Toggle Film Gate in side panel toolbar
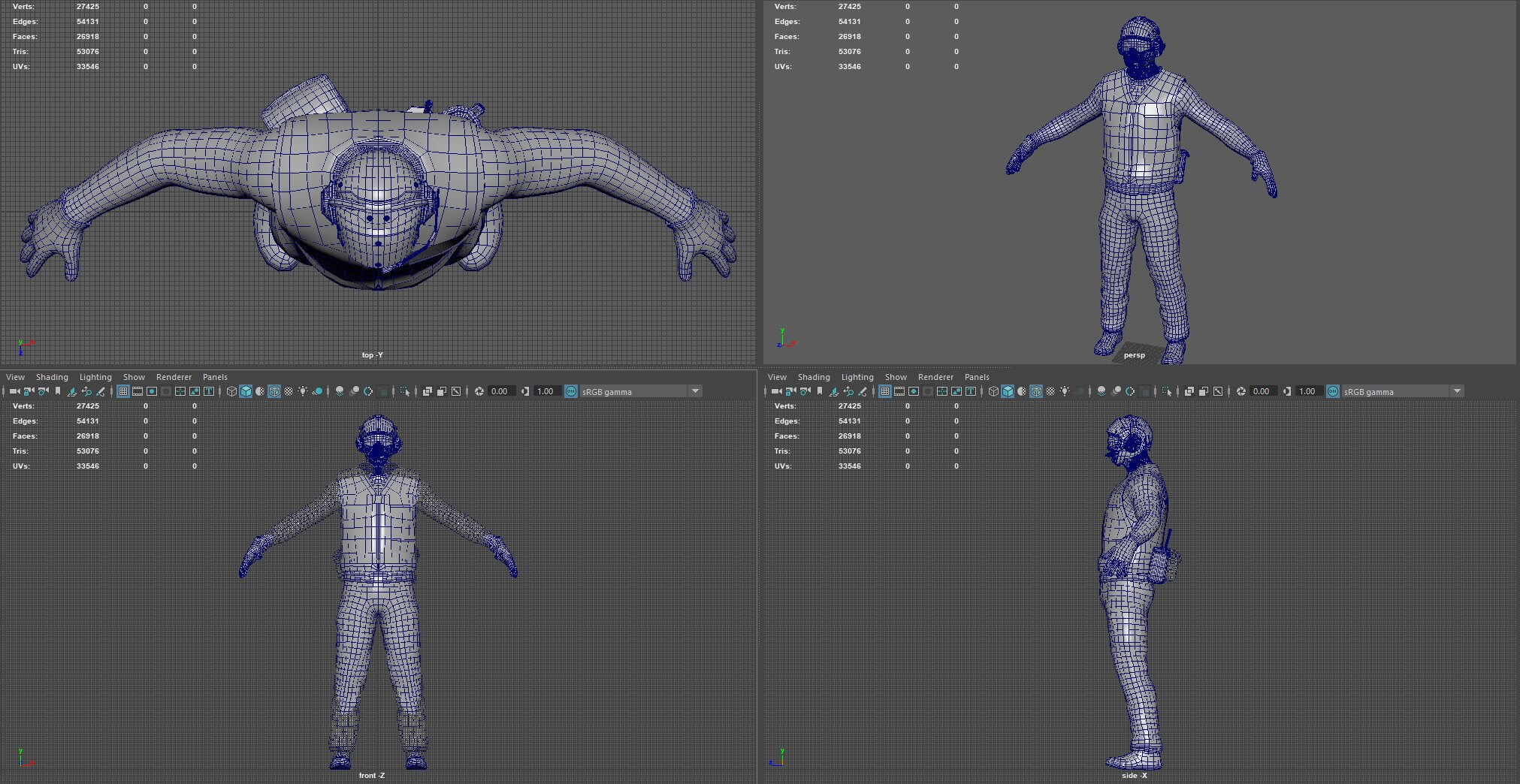Image resolution: width=1520 pixels, height=784 pixels. point(899,391)
